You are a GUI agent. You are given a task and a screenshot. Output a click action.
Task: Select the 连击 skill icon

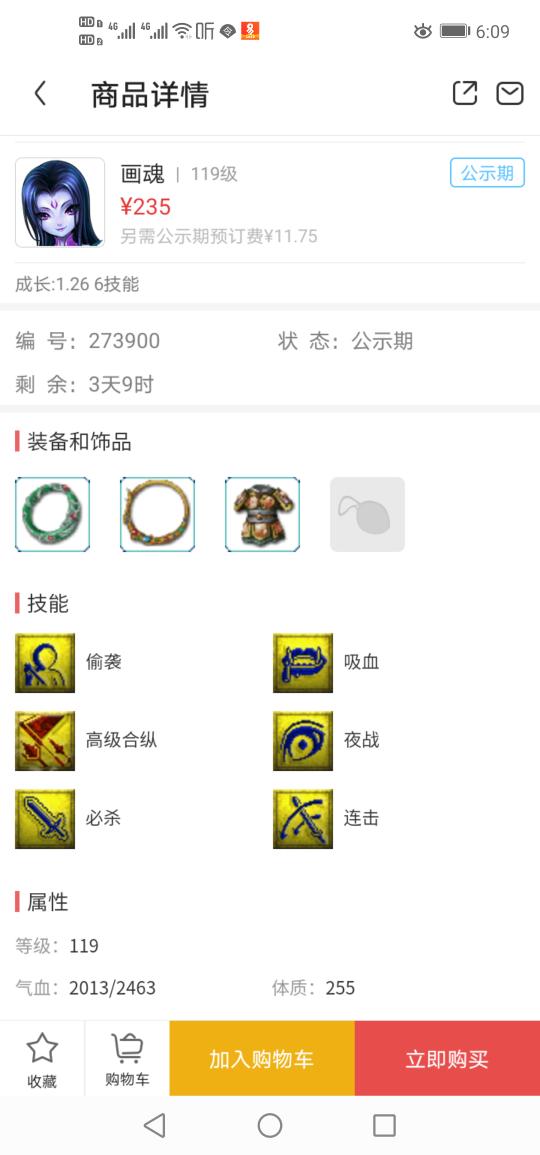click(303, 819)
